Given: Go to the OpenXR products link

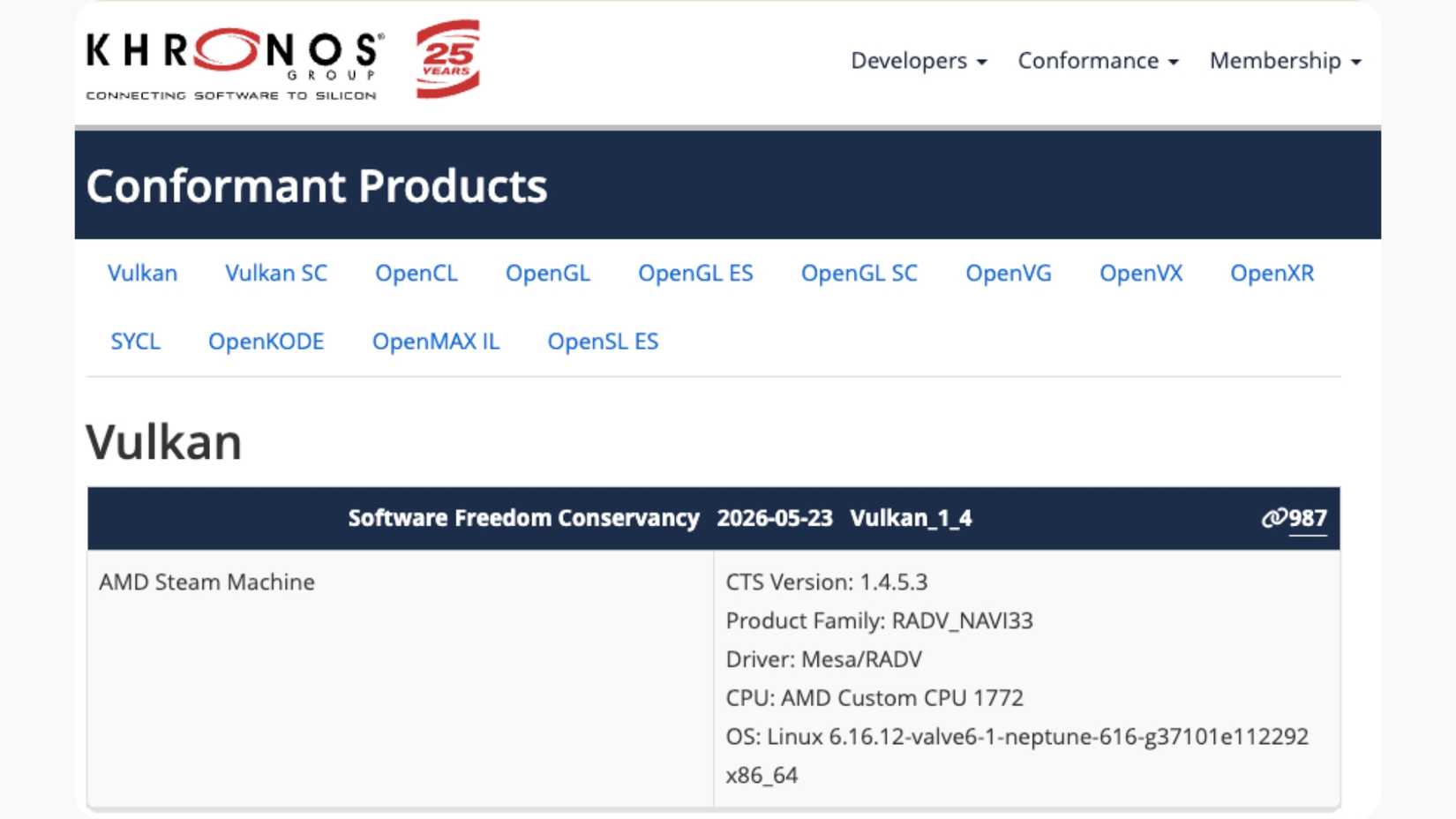Looking at the screenshot, I should point(1272,274).
